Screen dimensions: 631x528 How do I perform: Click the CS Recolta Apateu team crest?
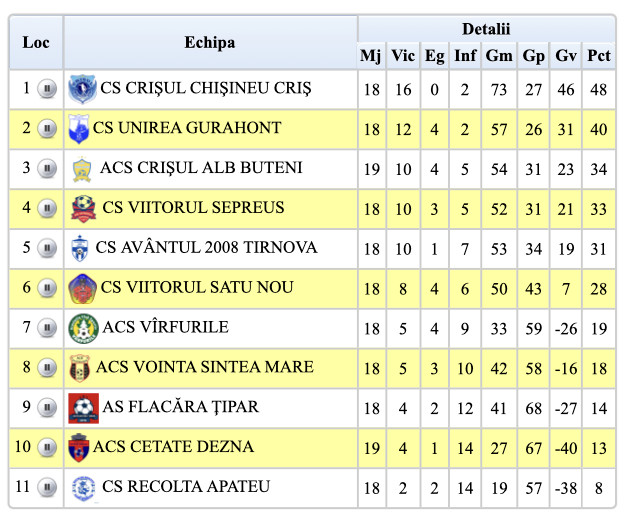tap(83, 488)
